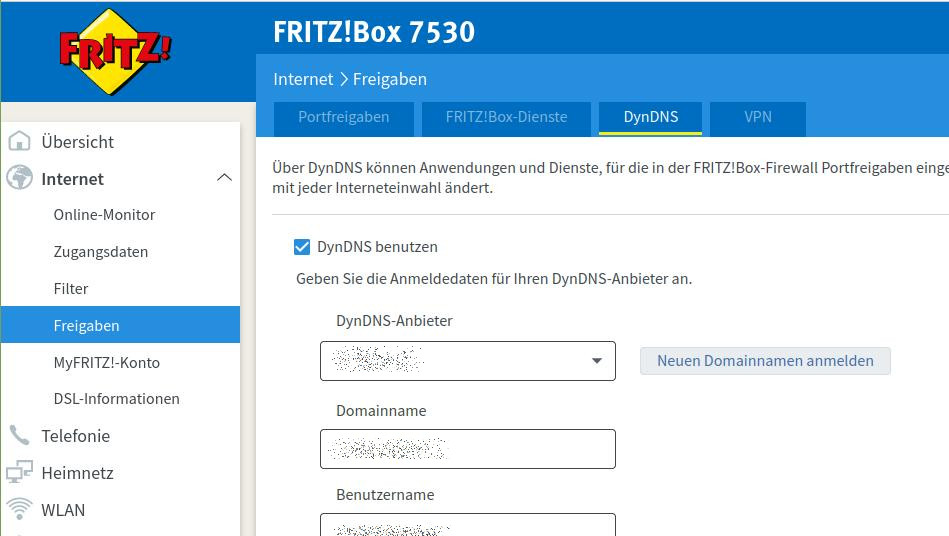Click into the Benutzername input field
This screenshot has width=949, height=536.
[x=468, y=525]
